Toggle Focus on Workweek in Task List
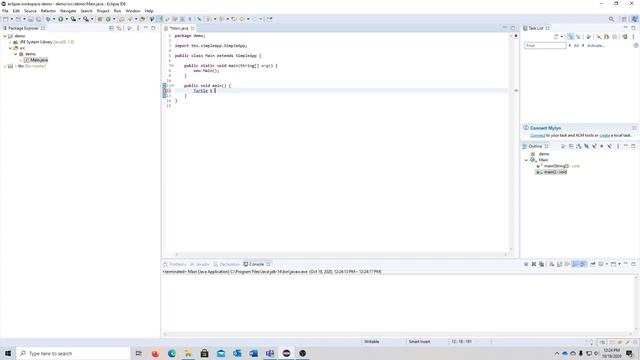Image resolution: width=640 pixels, height=360 pixels. click(589, 37)
